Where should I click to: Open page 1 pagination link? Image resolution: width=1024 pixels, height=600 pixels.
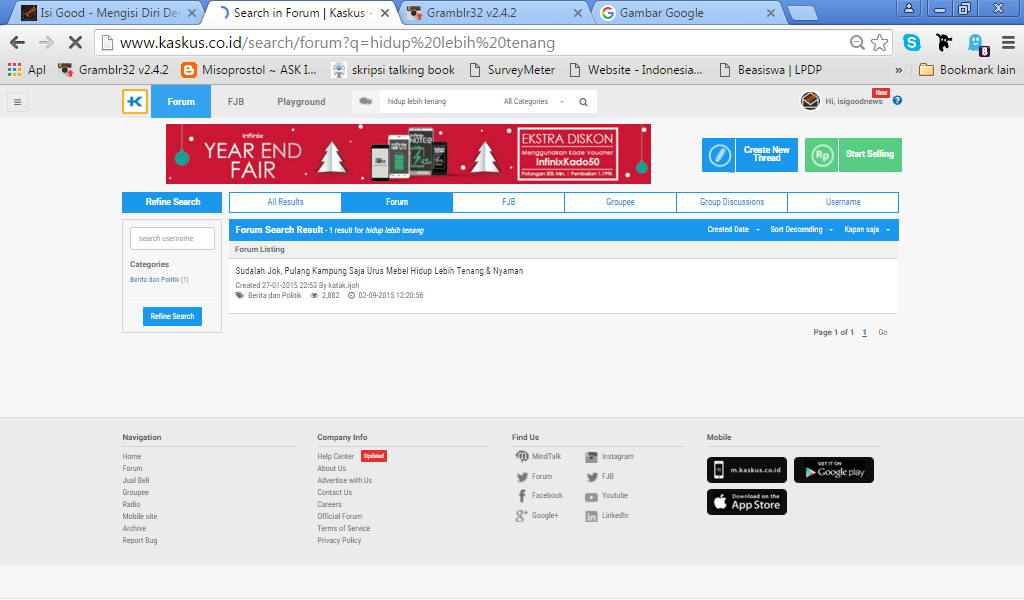click(865, 332)
